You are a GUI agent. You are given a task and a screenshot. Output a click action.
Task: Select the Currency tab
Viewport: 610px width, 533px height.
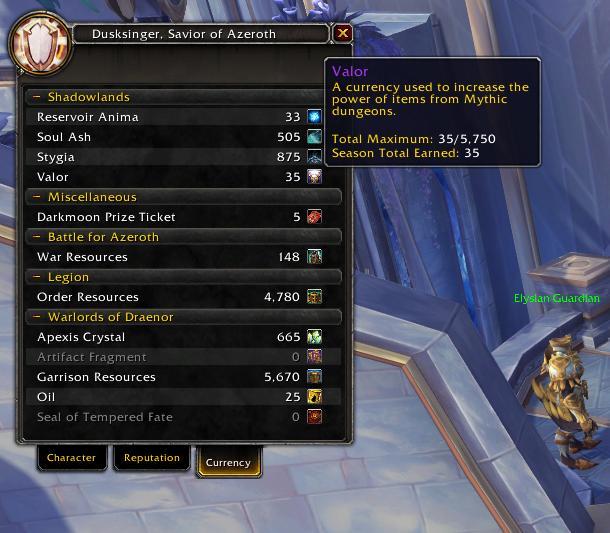[228, 462]
